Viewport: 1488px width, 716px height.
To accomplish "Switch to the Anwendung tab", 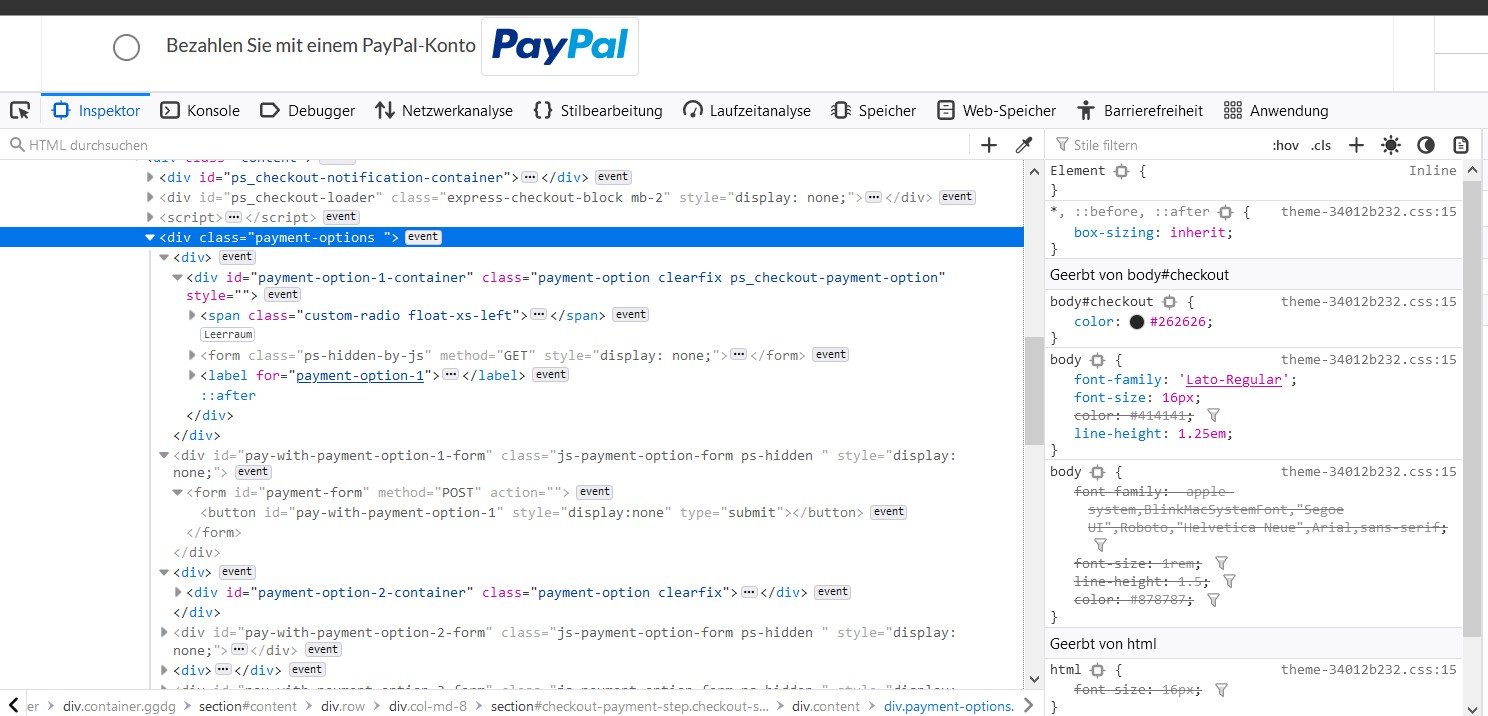I will [x=1276, y=110].
